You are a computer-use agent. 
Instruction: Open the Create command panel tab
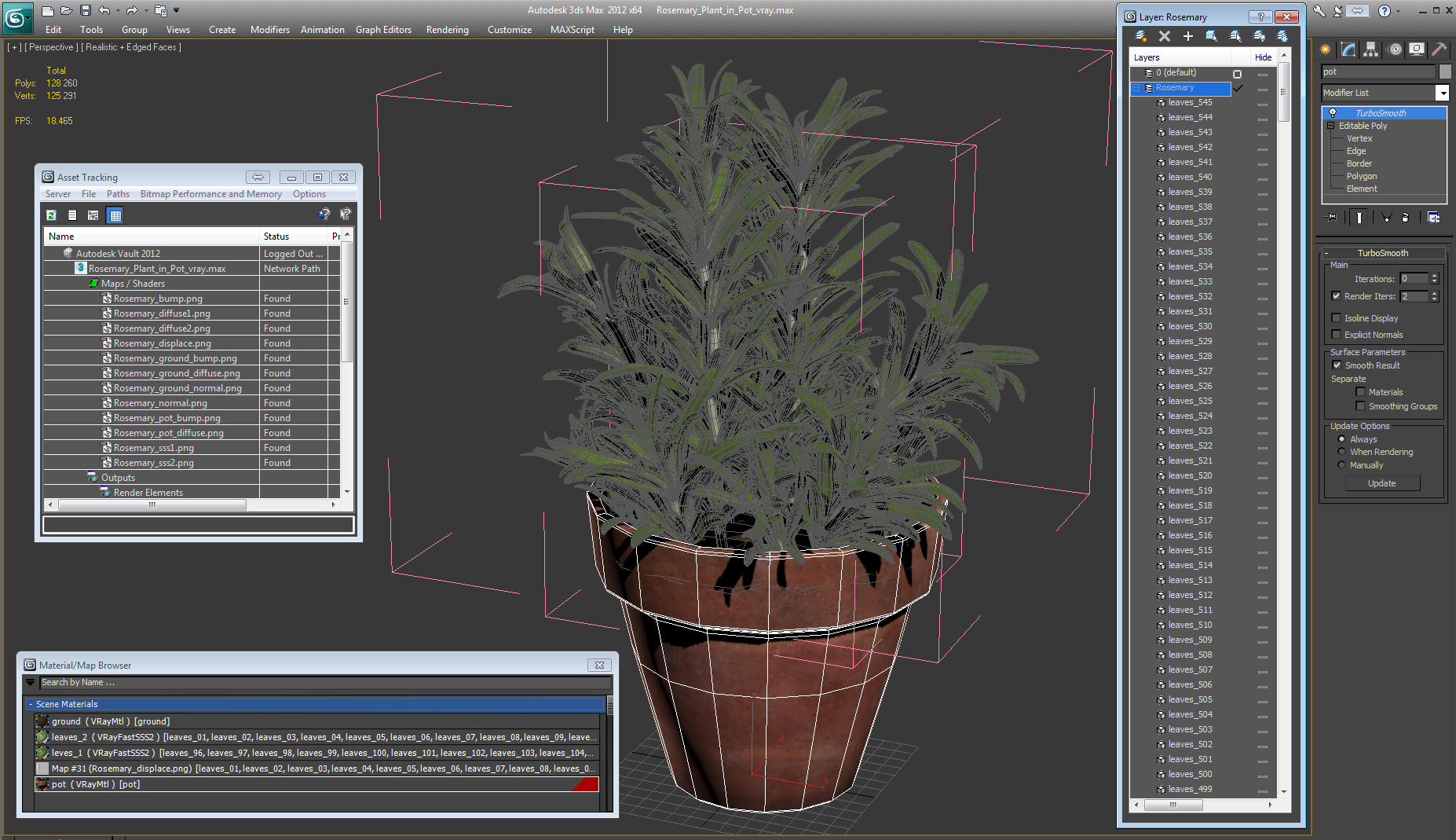1326,50
